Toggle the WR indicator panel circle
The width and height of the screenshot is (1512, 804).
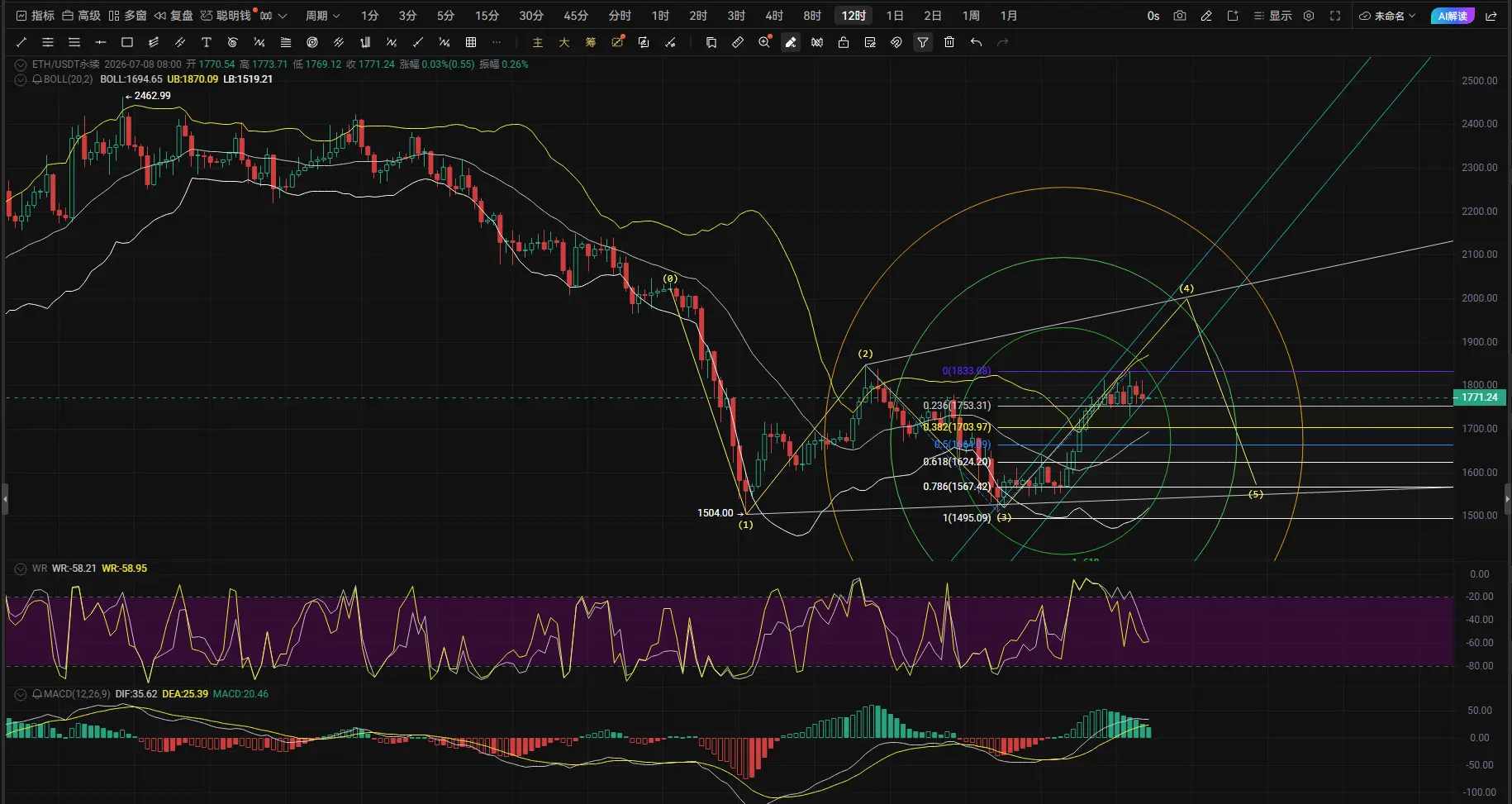[21, 569]
